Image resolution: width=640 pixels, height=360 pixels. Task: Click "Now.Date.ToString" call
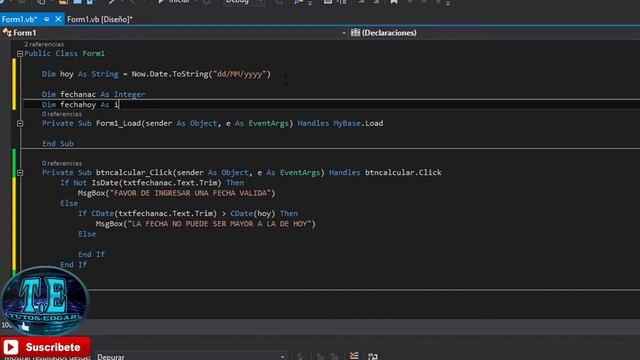point(170,74)
